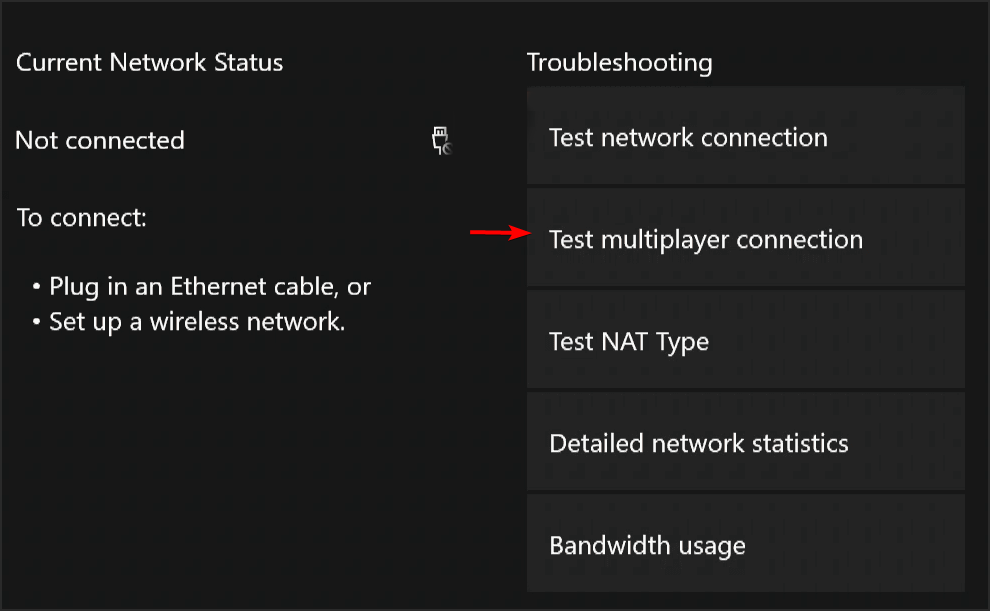Open Detailed network statistics
Screen dimensions: 990x611
pos(746,441)
